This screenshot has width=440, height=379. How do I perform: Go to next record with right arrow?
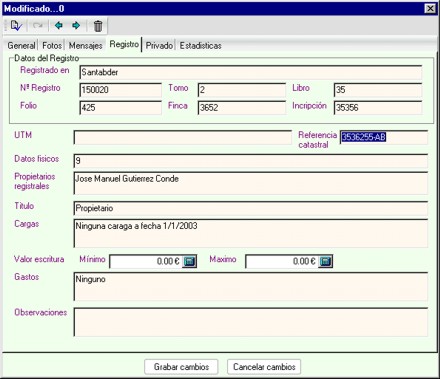76,25
